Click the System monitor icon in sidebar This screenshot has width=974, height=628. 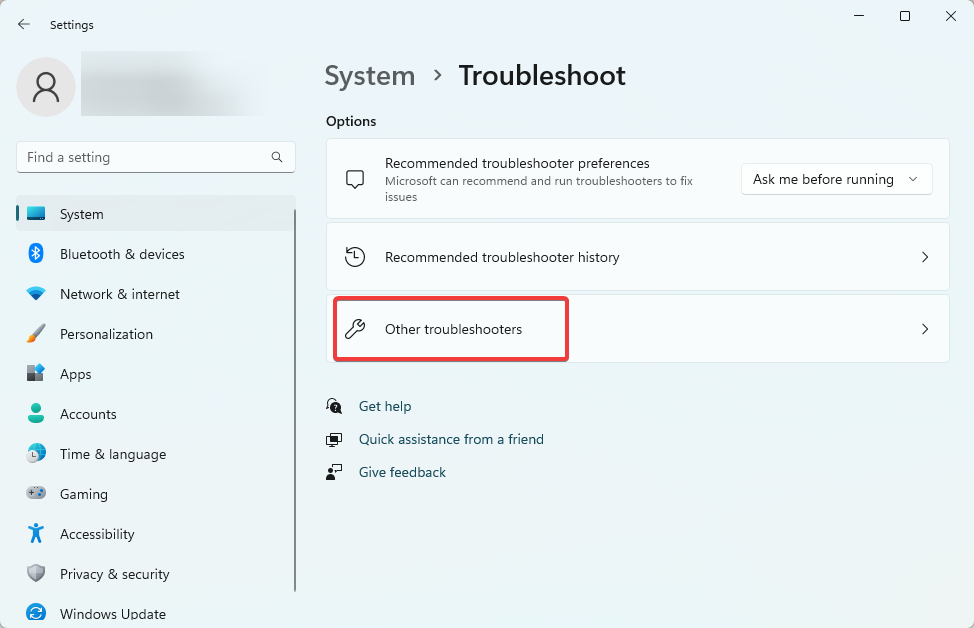pos(36,214)
